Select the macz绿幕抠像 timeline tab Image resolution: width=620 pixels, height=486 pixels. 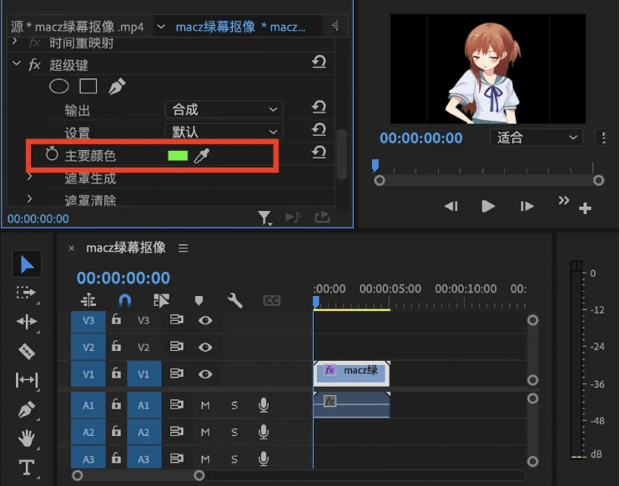126,248
